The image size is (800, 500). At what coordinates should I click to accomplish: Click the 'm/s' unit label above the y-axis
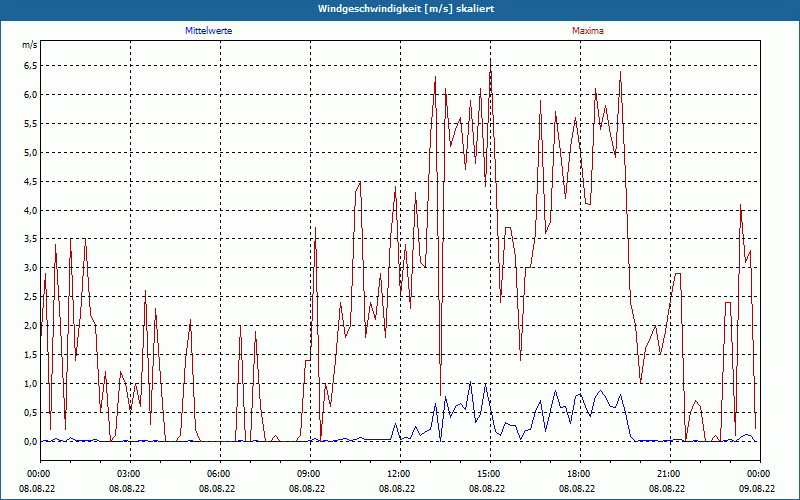tap(30, 45)
